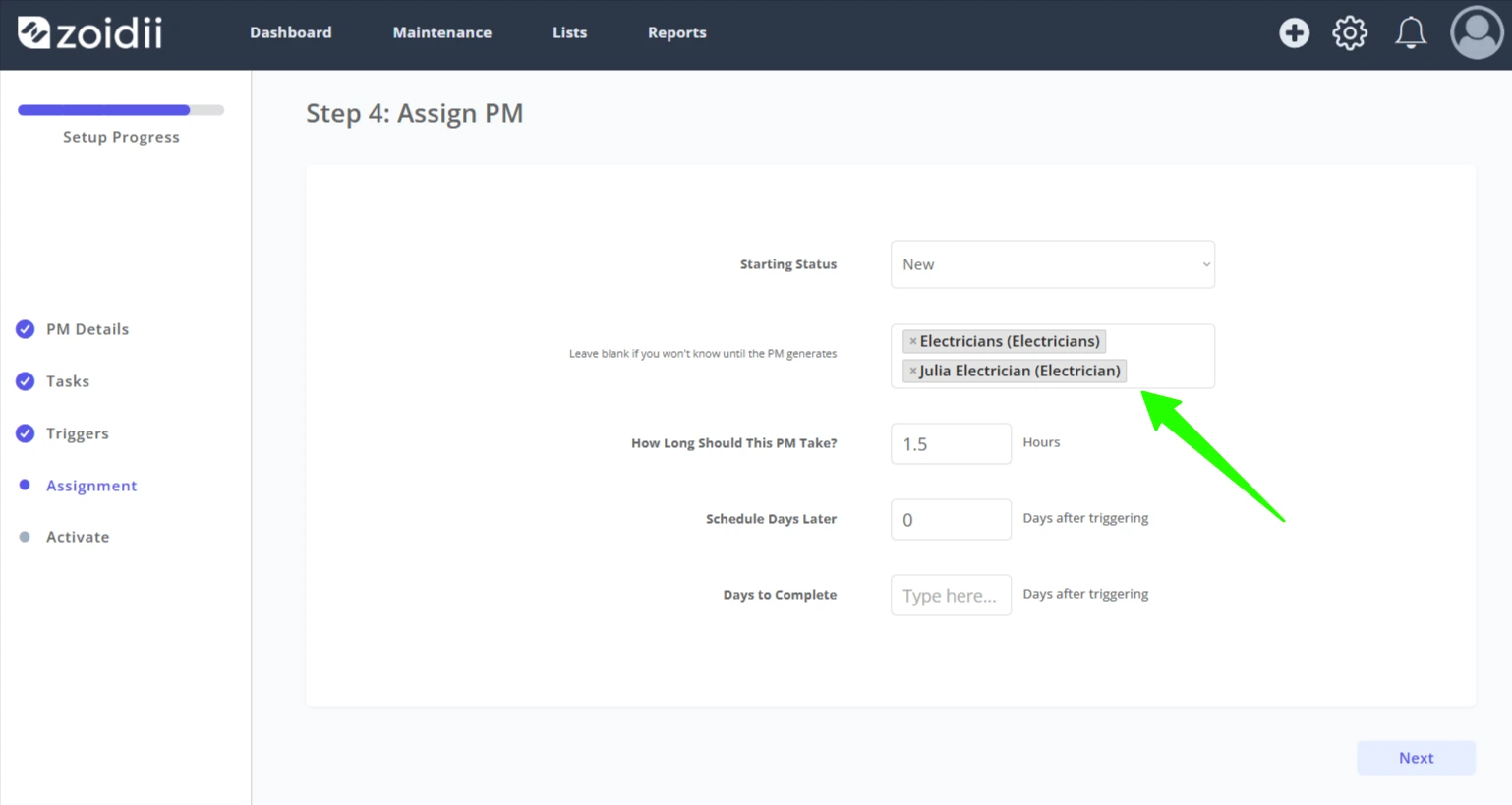Viewport: 1512px width, 805px height.
Task: Open the notifications bell
Action: (x=1411, y=32)
